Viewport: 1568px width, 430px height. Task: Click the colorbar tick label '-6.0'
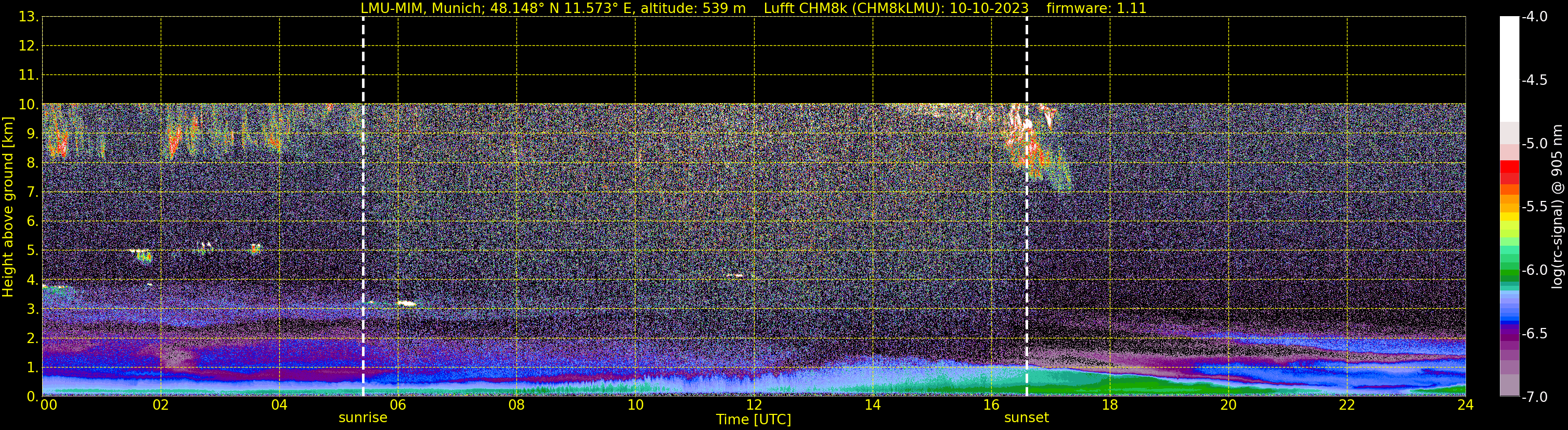pos(1534,270)
